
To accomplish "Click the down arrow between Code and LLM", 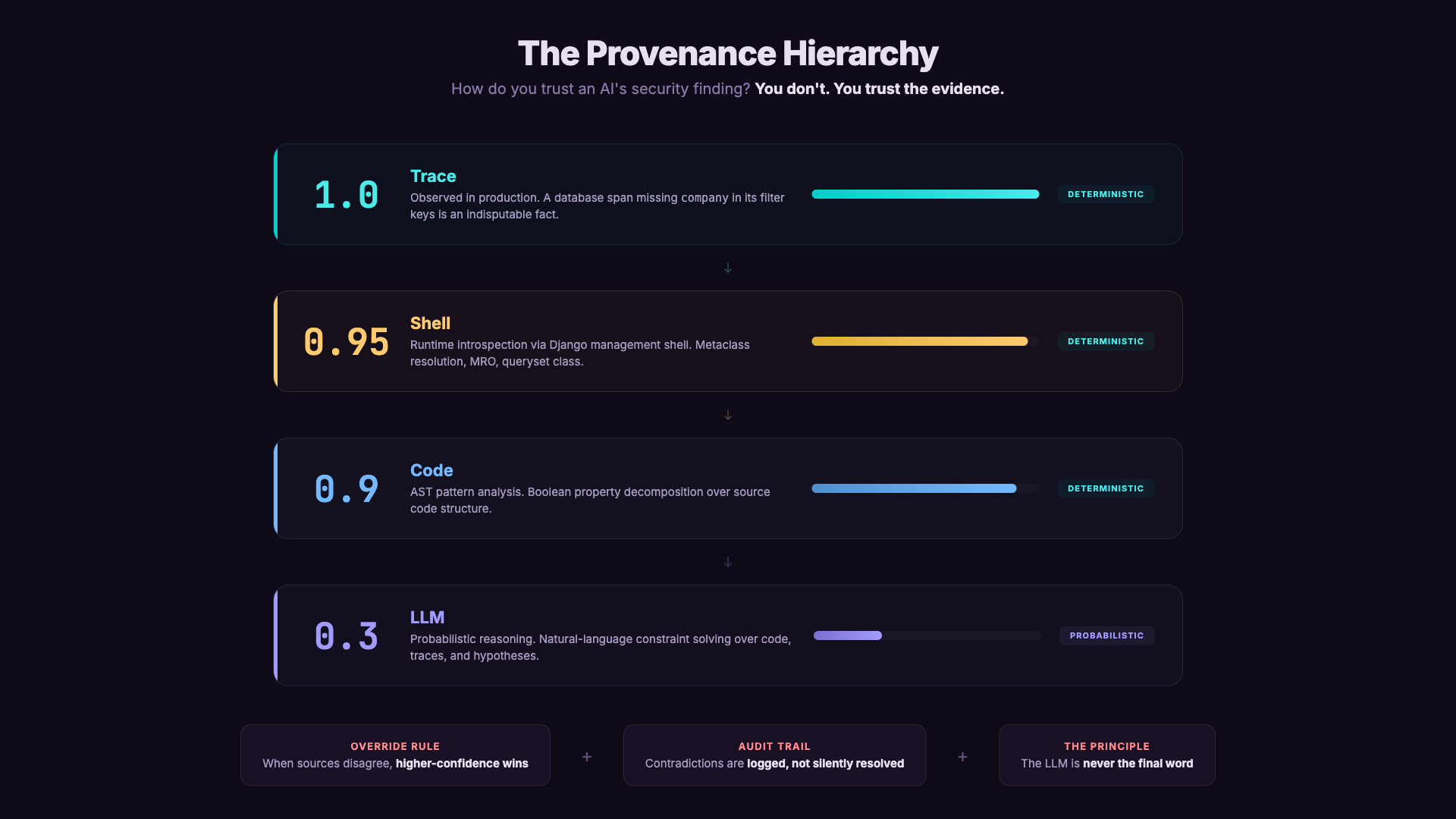I will click(x=727, y=562).
